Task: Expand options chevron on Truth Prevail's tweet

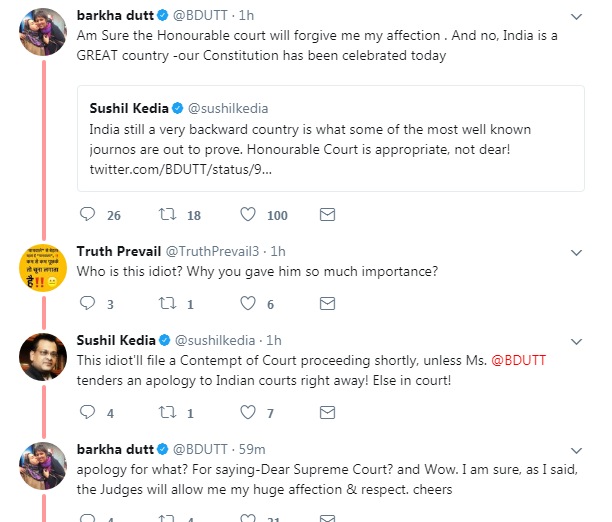Action: click(577, 251)
